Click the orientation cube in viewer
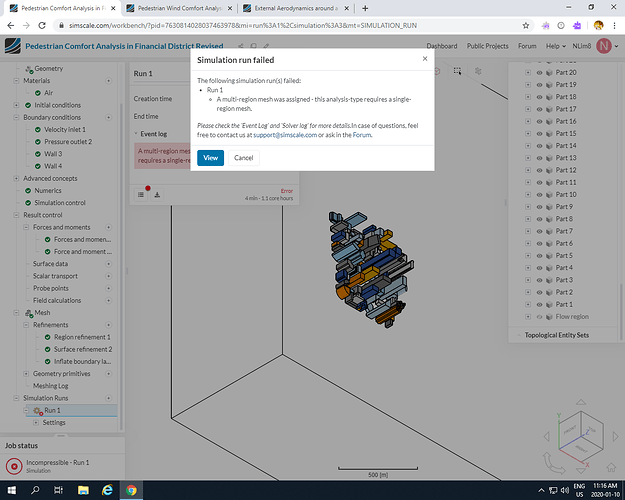Screen dimensions: 625x500 (x=581, y=435)
